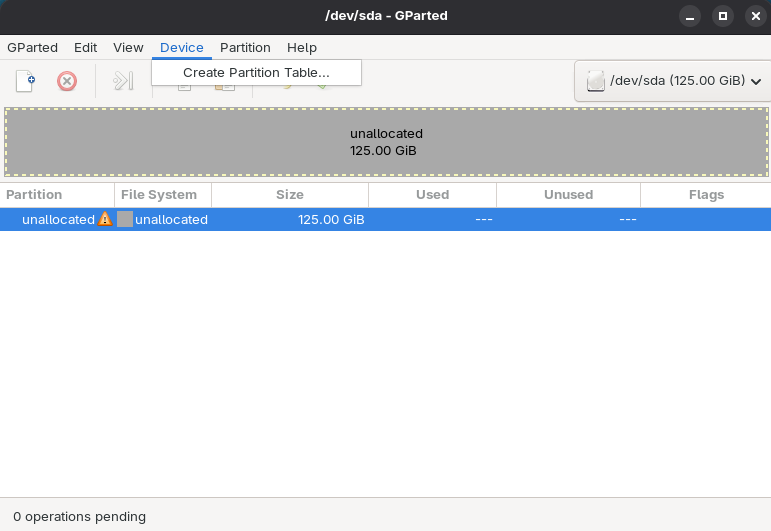Click the red Delete partition icon
The width and height of the screenshot is (771, 531).
click(x=67, y=81)
